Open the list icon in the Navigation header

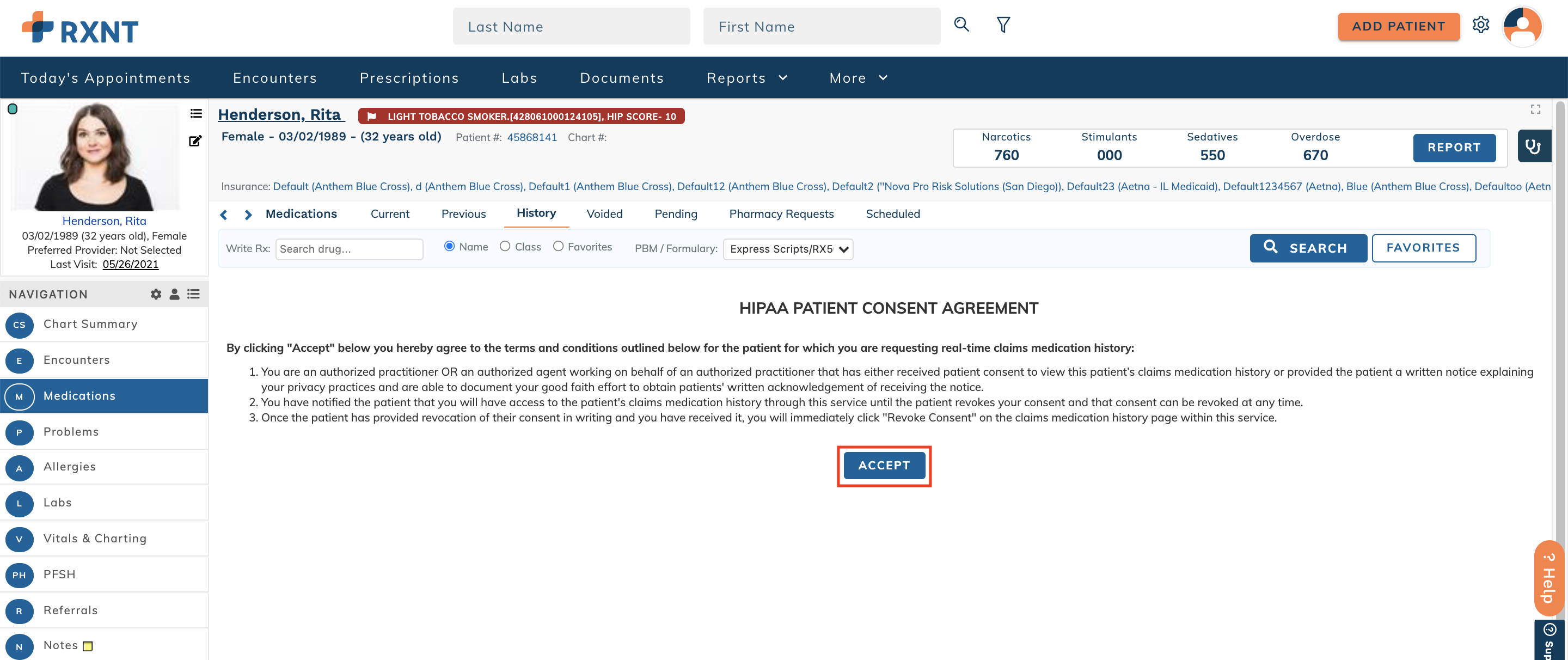click(x=194, y=294)
